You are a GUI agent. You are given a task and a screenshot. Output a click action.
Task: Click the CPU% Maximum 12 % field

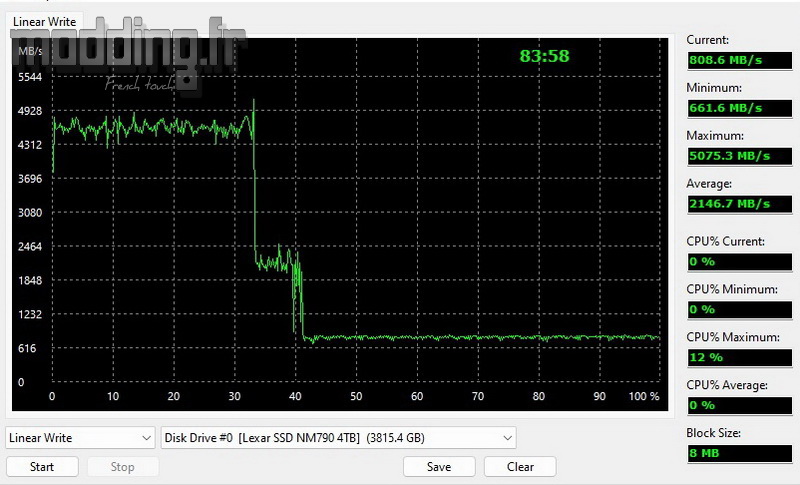click(x=739, y=358)
